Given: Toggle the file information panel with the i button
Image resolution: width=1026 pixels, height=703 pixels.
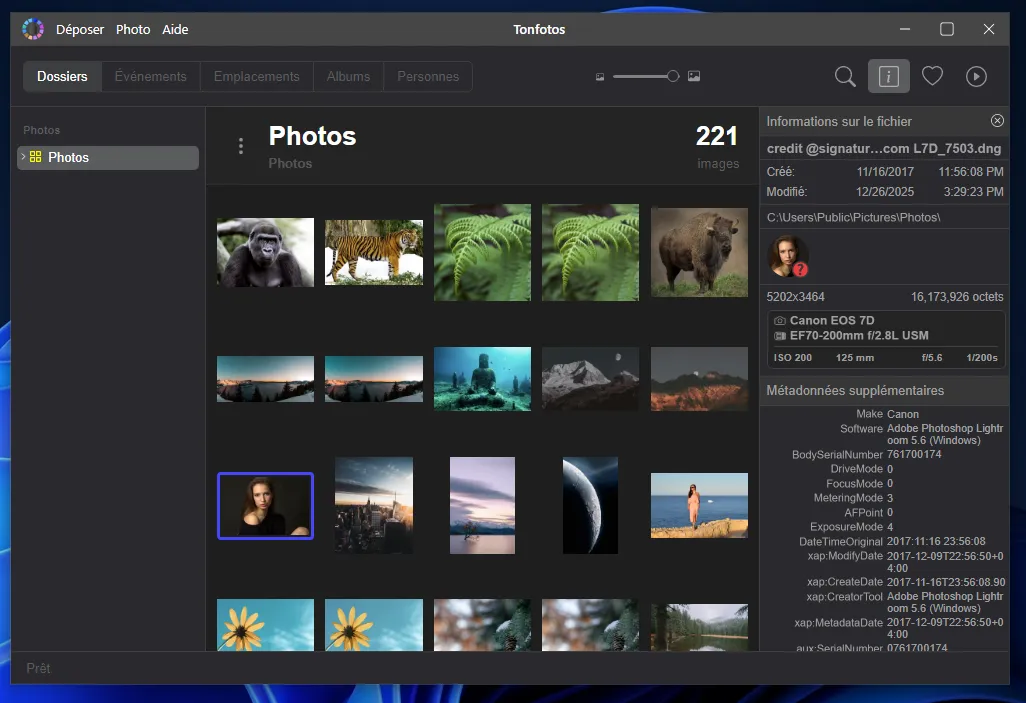Looking at the screenshot, I should tap(889, 76).
